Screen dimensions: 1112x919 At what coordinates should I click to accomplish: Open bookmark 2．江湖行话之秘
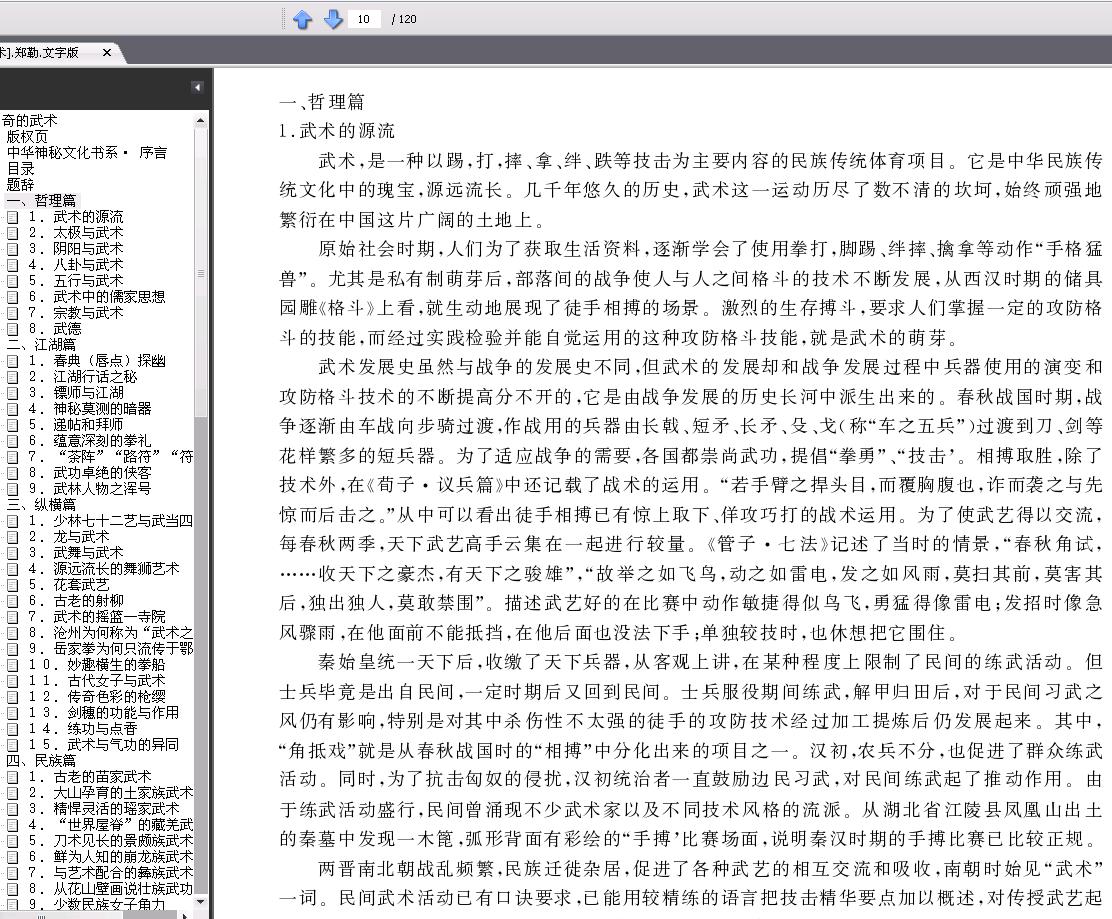(83, 377)
